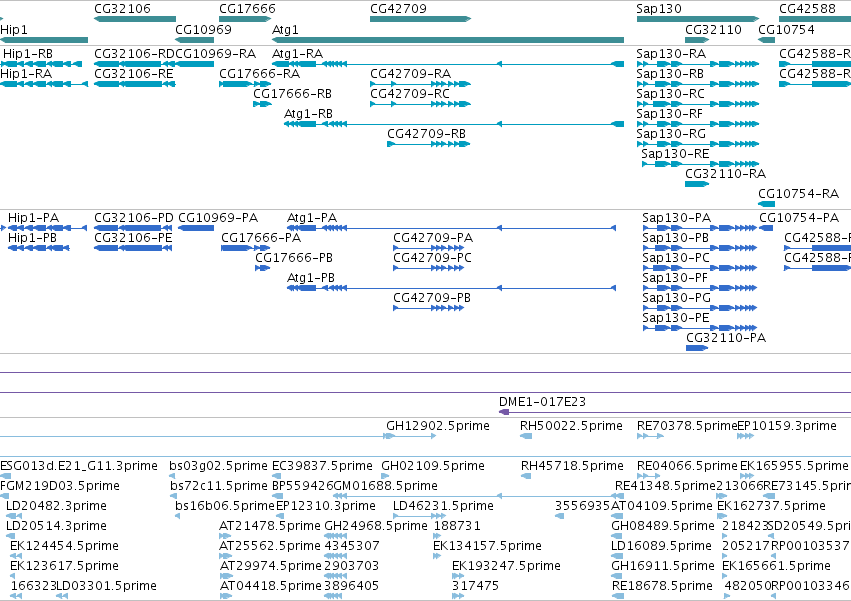Viewport: 851px width, 601px height.
Task: Click the RE18678.5prime EST label
Action: tap(662, 586)
